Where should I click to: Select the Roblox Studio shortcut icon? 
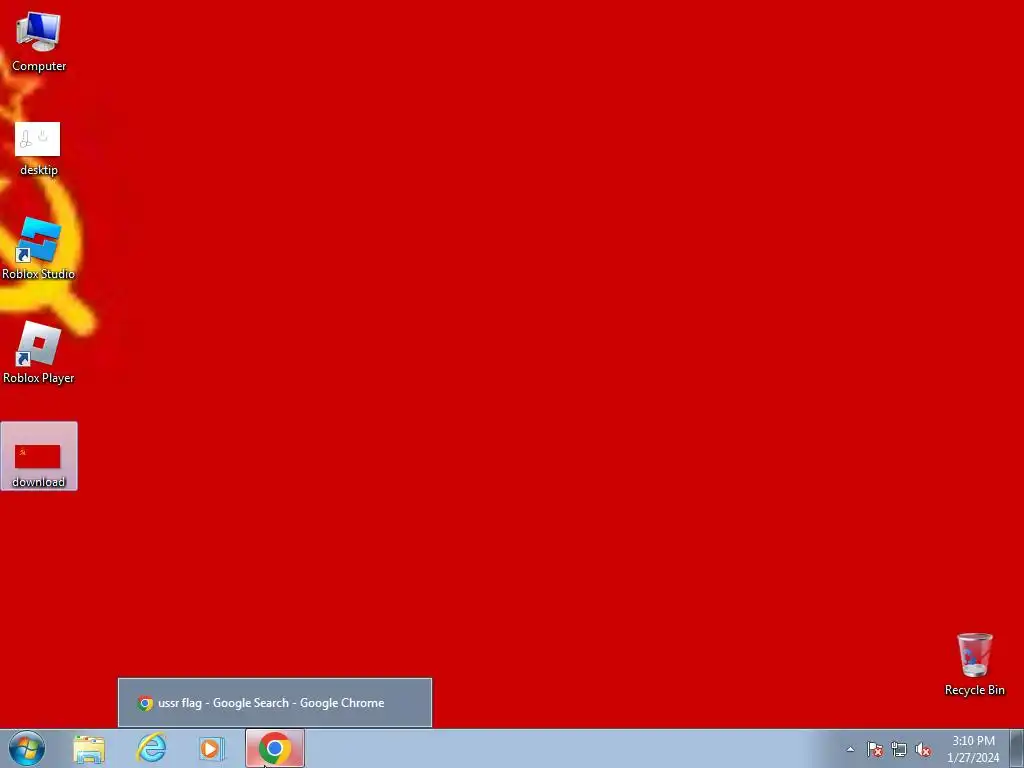point(39,248)
